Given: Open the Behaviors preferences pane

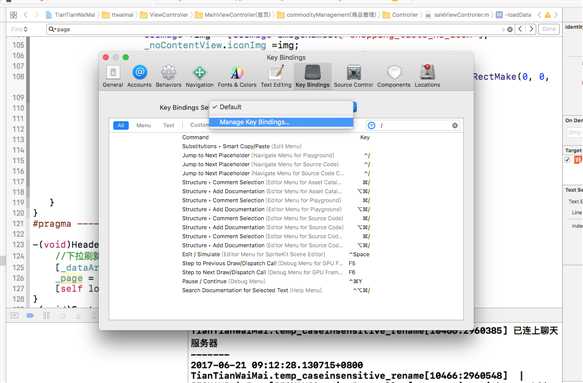Looking at the screenshot, I should point(168,76).
